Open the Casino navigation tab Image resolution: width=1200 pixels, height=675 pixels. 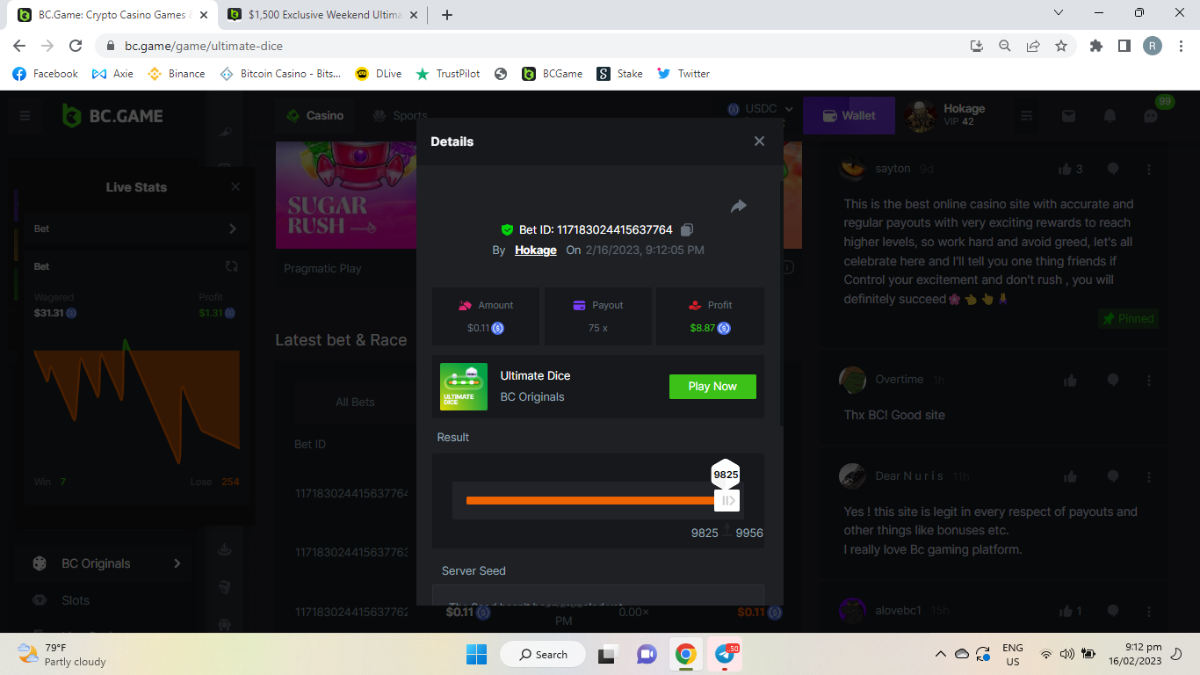click(315, 116)
